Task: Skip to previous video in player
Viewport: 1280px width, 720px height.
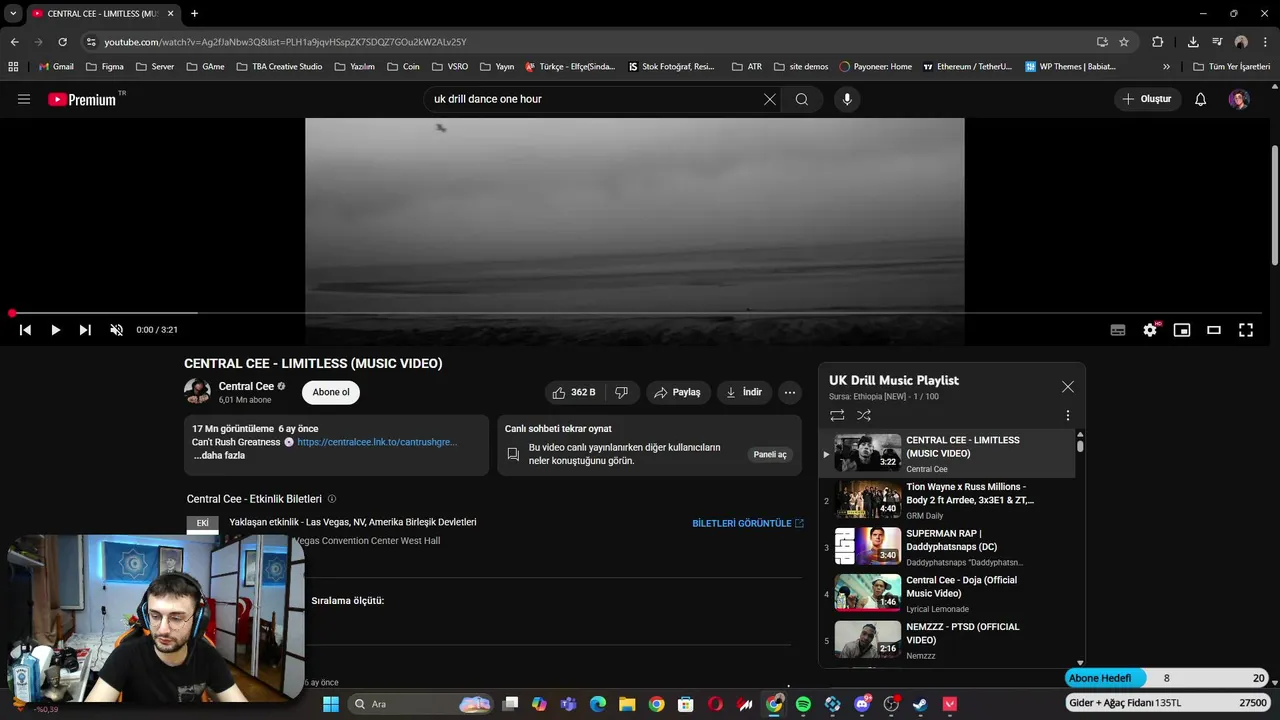Action: [x=25, y=330]
